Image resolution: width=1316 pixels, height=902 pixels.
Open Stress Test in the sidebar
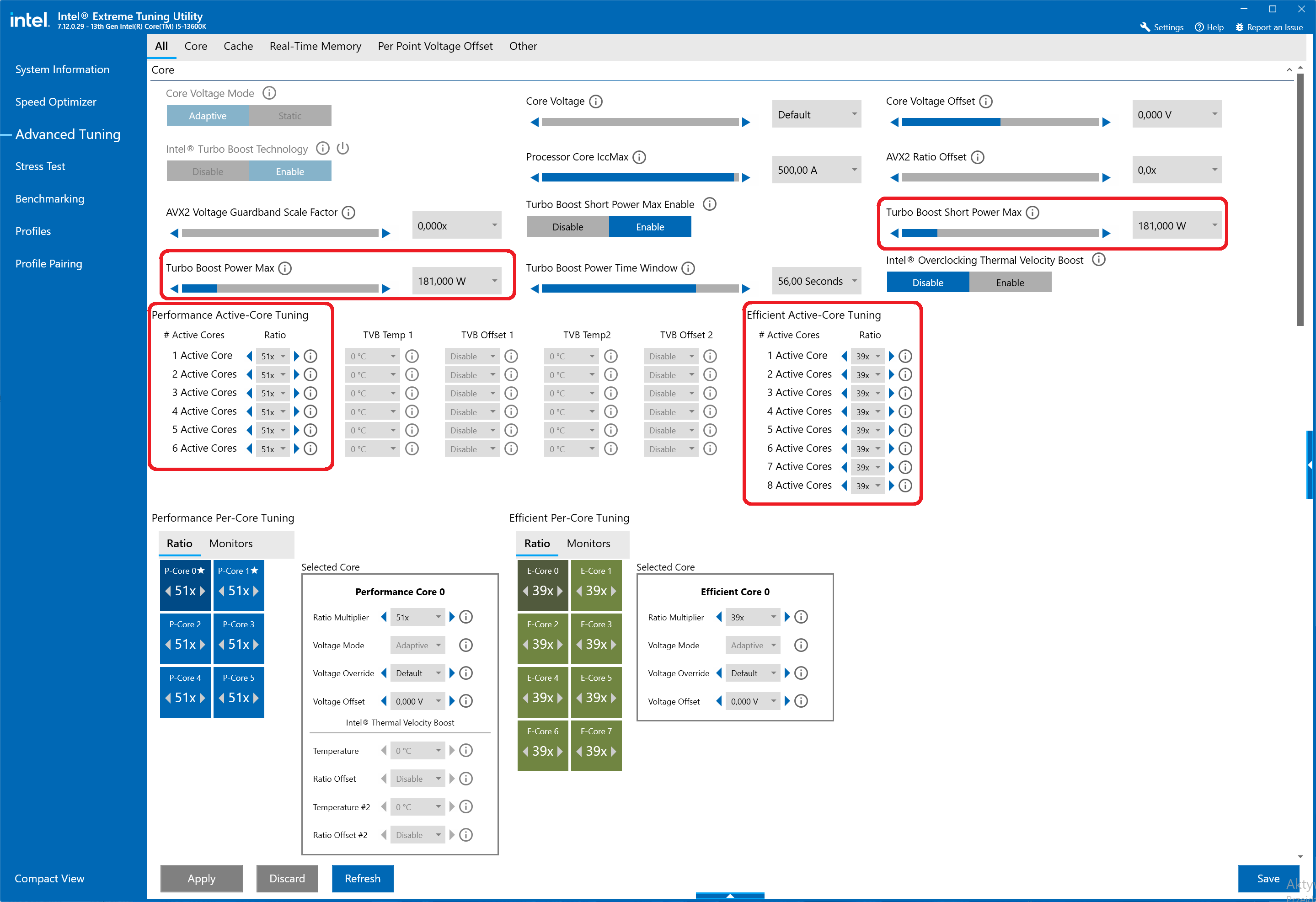click(x=40, y=166)
